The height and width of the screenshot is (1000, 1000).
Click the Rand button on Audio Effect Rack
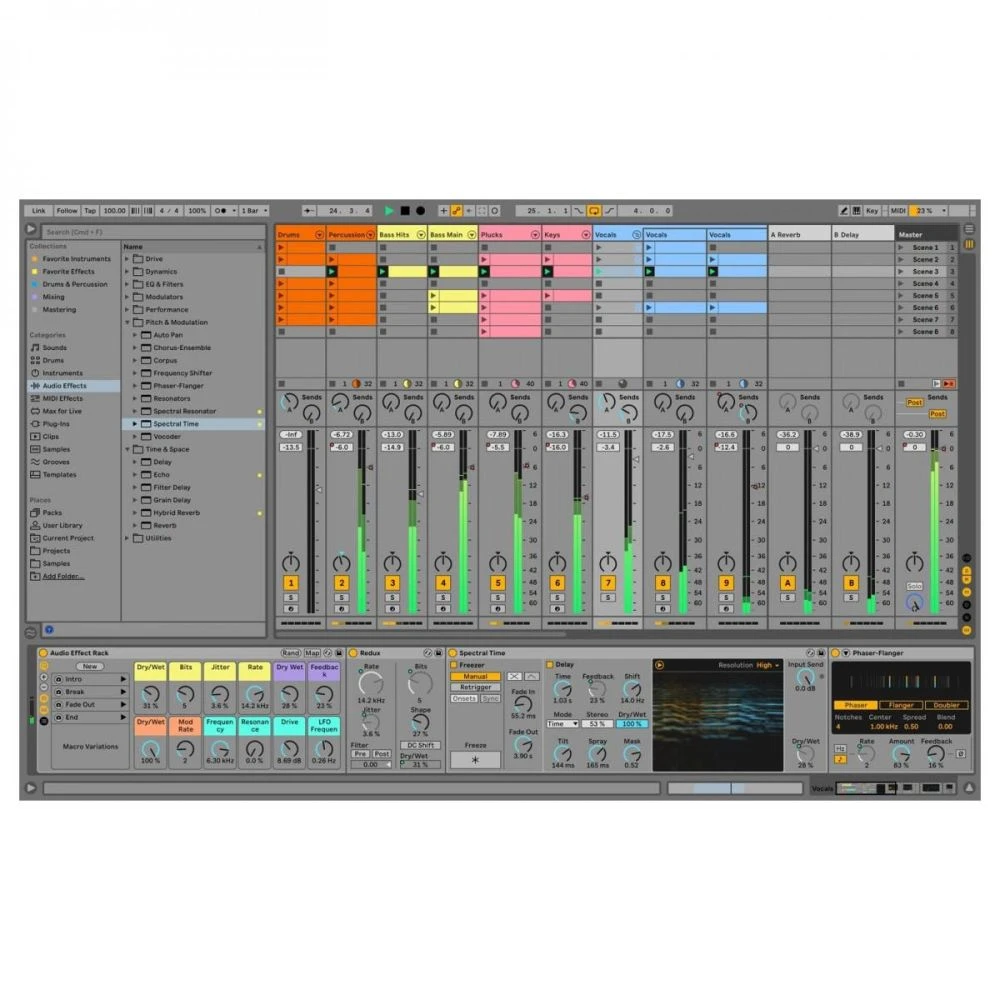point(290,653)
